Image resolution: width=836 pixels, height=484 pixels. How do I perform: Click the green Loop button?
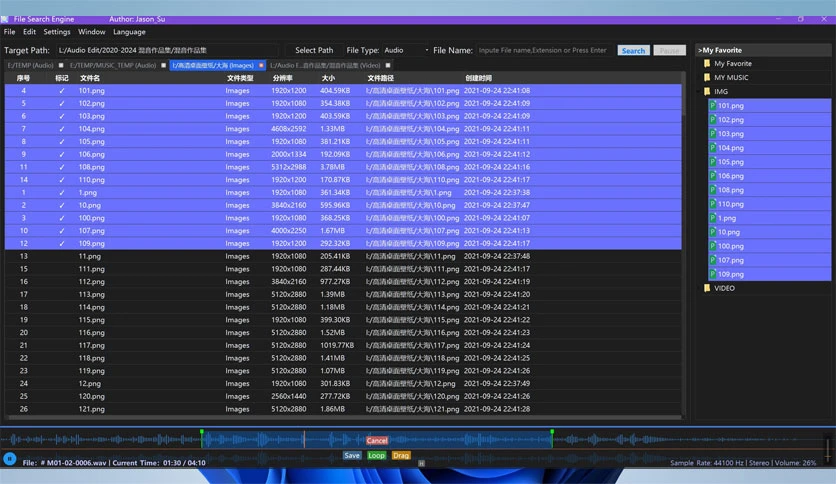(376, 456)
